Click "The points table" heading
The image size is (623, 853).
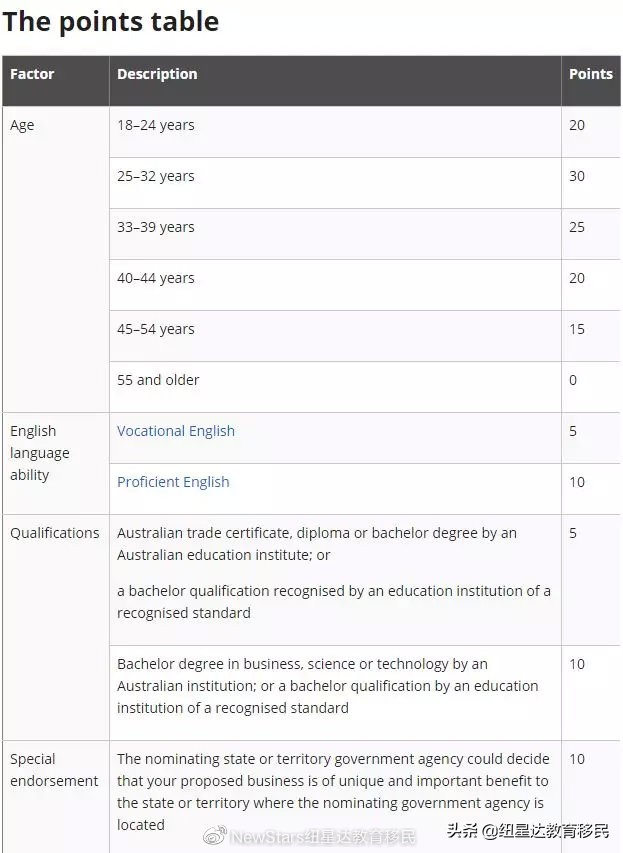pyautogui.click(x=111, y=22)
